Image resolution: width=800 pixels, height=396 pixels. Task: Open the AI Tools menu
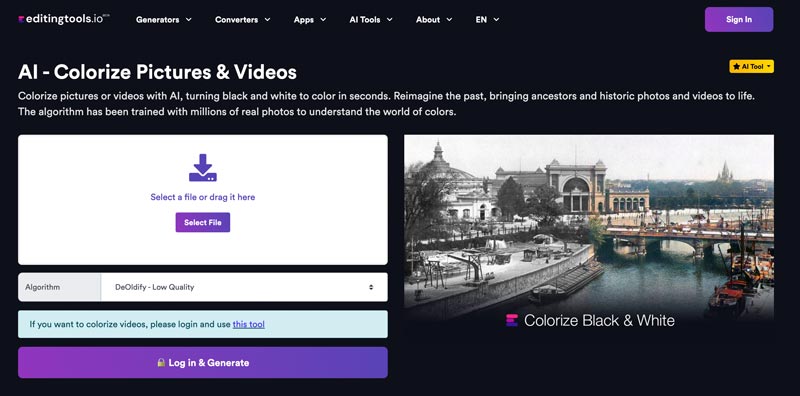point(371,19)
